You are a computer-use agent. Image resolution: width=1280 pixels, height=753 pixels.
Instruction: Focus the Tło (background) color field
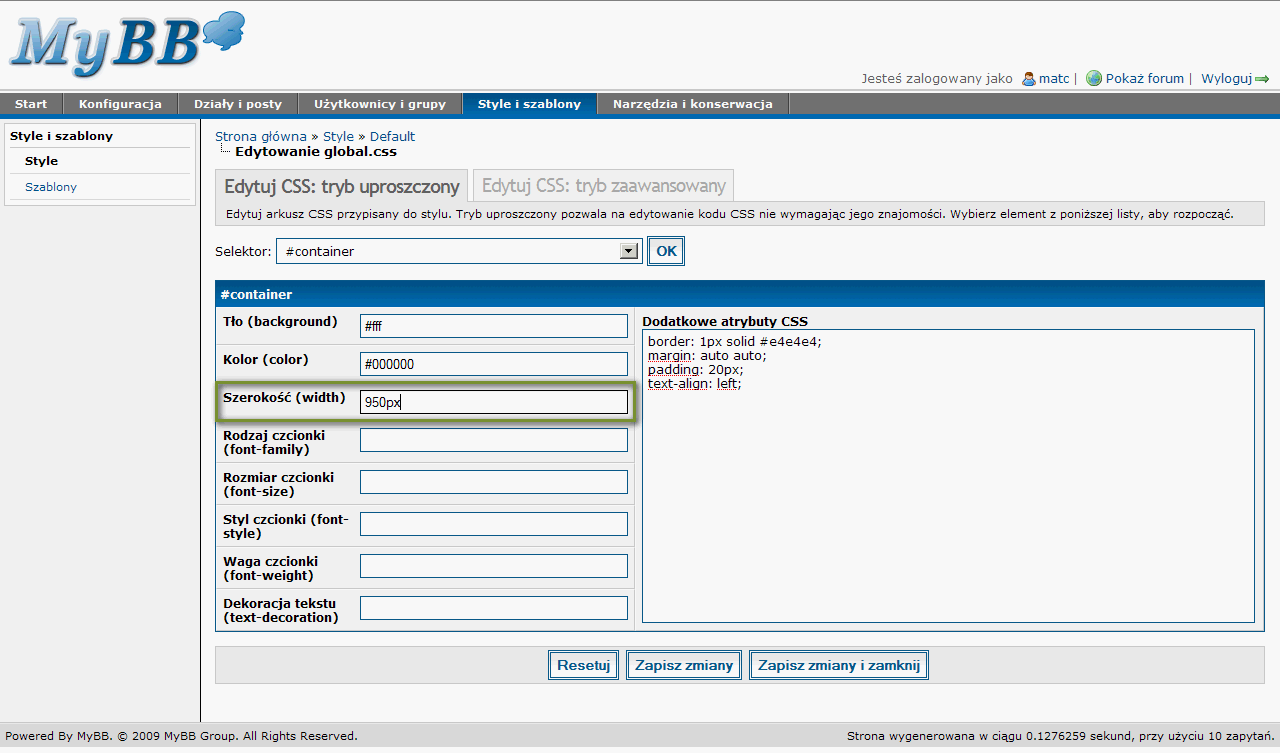click(494, 326)
